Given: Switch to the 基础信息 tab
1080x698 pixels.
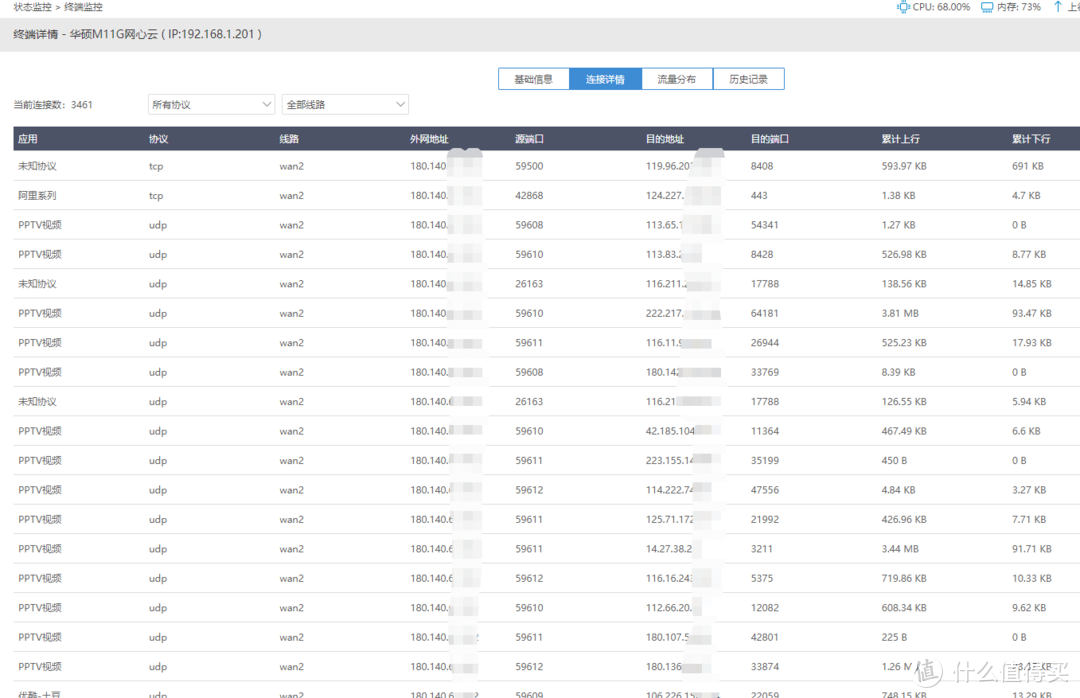Looking at the screenshot, I should (x=534, y=79).
